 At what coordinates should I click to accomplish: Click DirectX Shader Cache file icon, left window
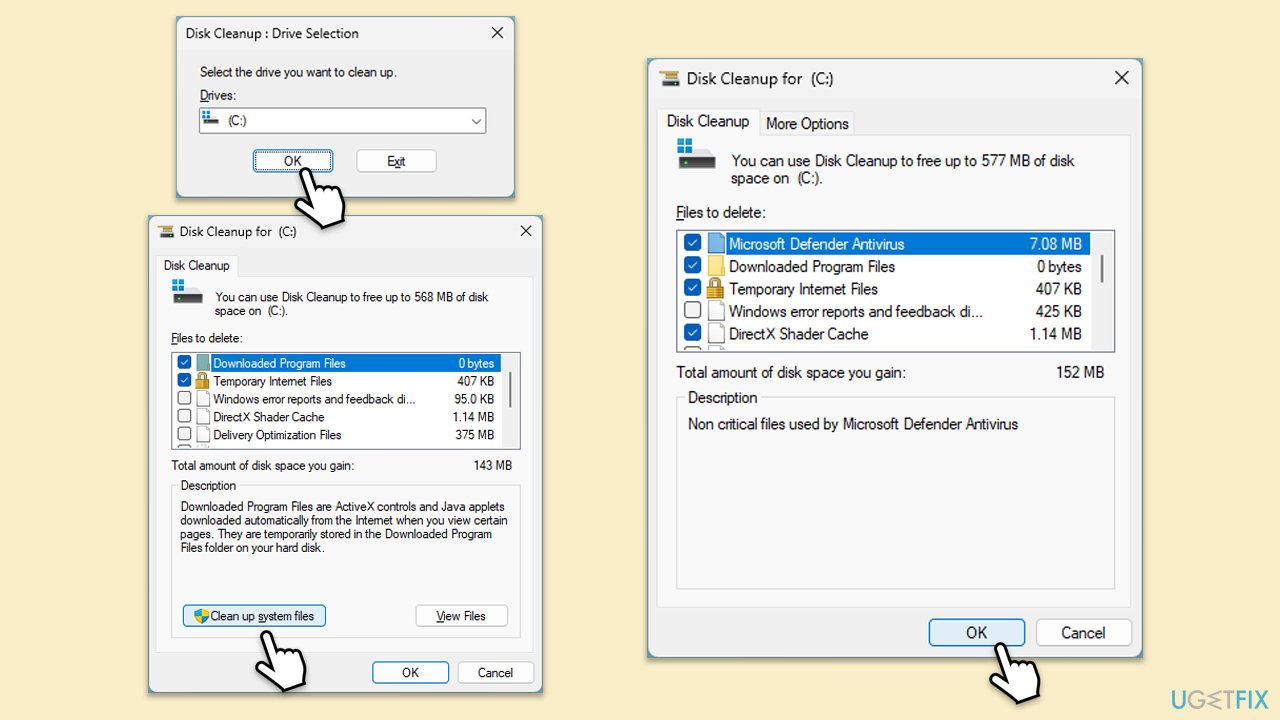coord(203,417)
